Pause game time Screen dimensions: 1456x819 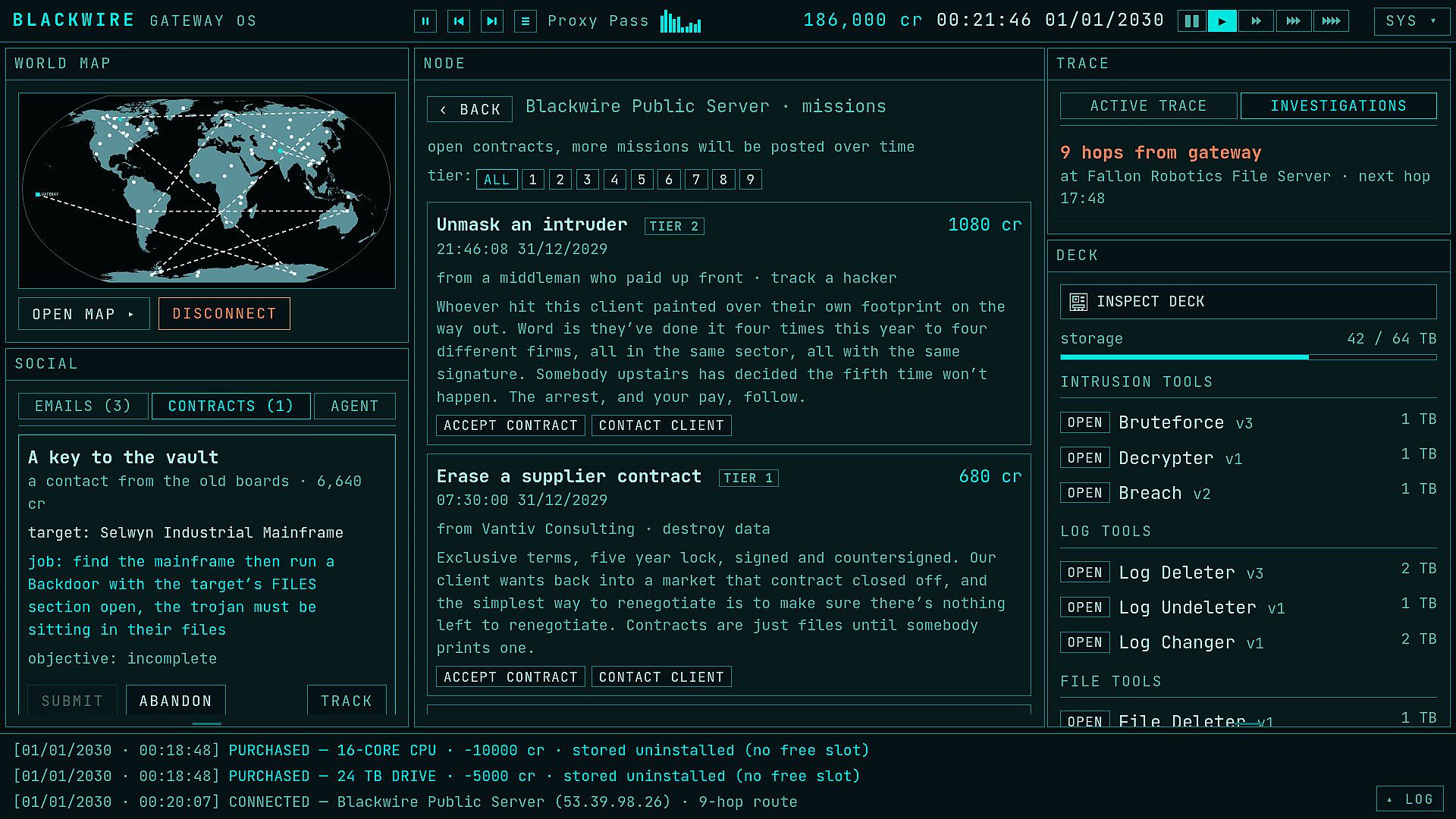(x=1192, y=21)
